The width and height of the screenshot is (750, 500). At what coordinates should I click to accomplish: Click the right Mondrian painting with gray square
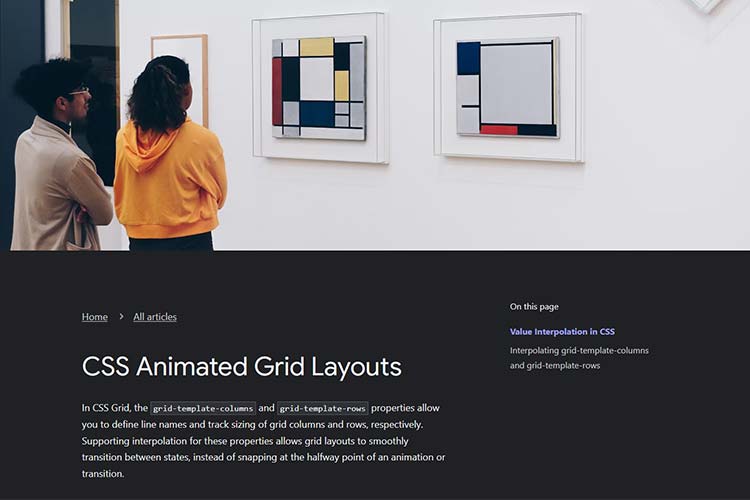[508, 87]
